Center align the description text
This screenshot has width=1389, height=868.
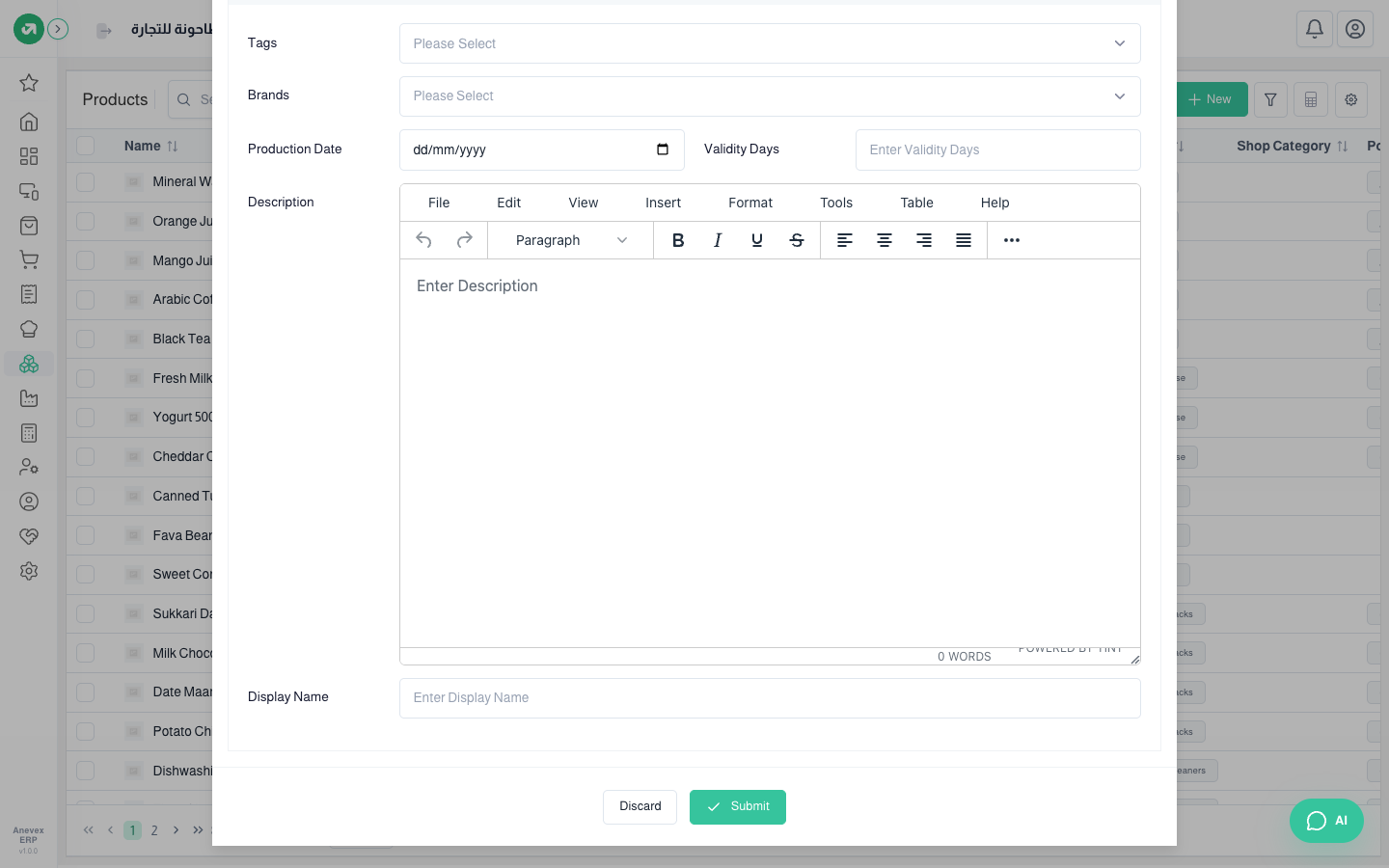pos(885,240)
